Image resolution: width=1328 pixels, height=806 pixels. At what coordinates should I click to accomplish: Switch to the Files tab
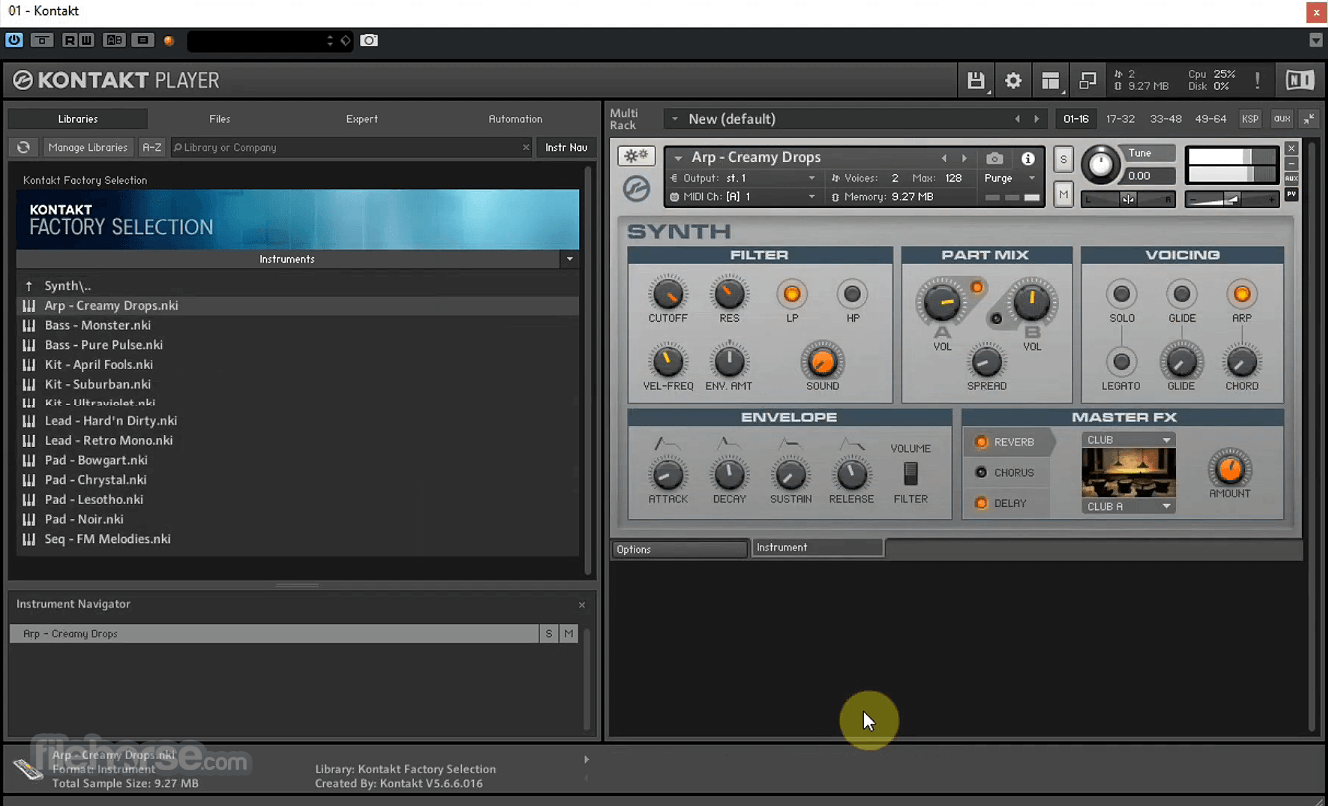coord(220,119)
